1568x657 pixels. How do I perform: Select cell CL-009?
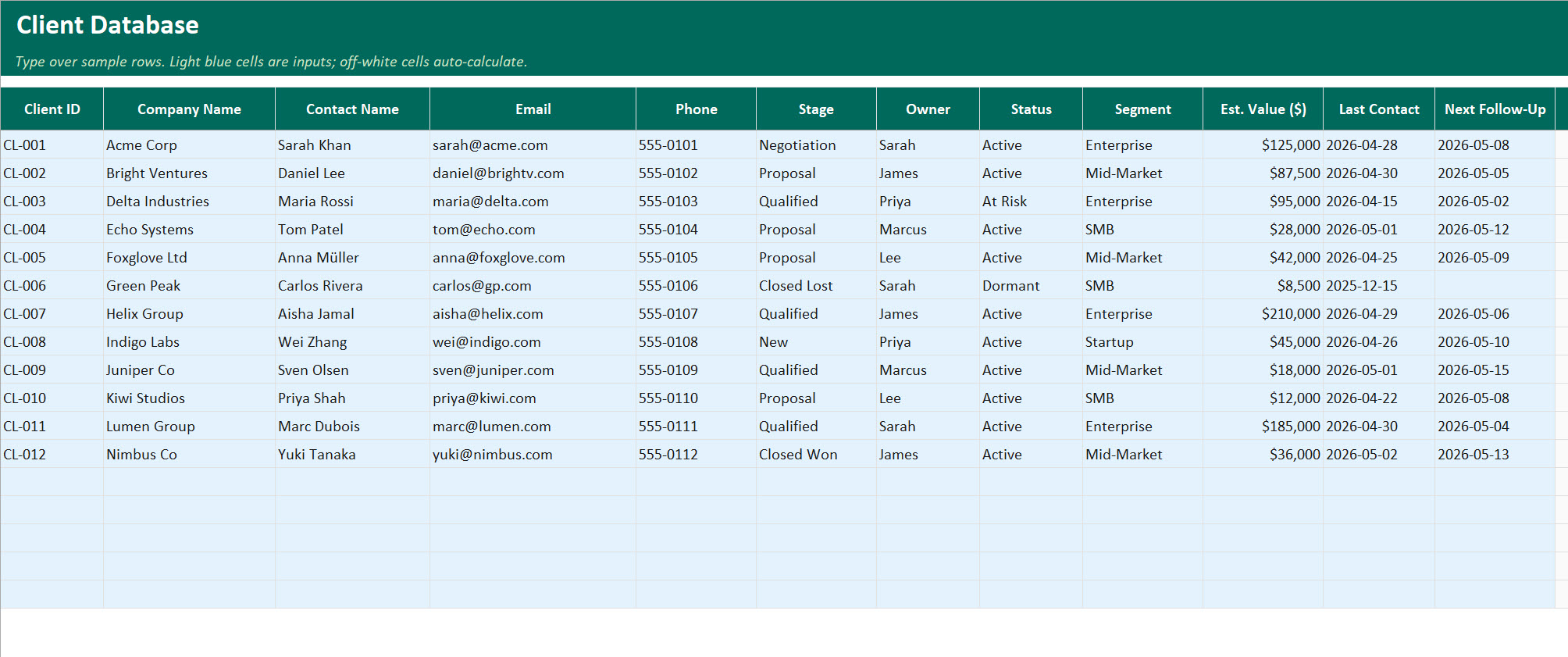(x=52, y=370)
